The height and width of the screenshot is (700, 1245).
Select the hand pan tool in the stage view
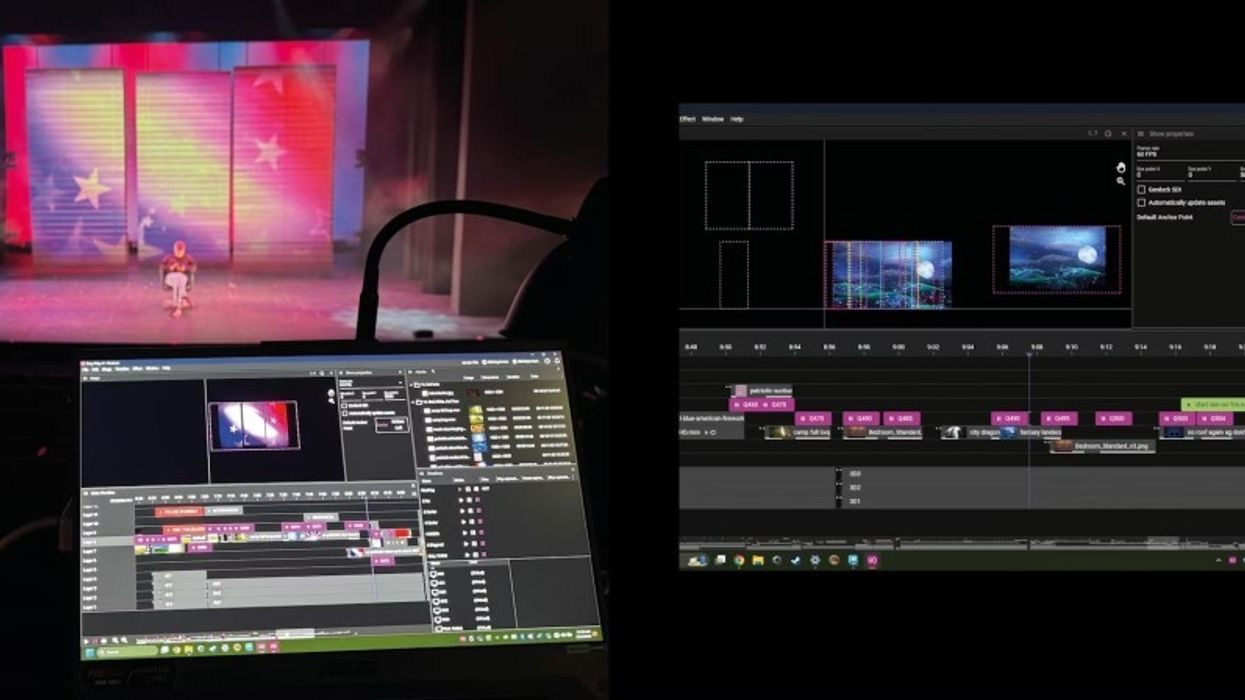click(1121, 168)
